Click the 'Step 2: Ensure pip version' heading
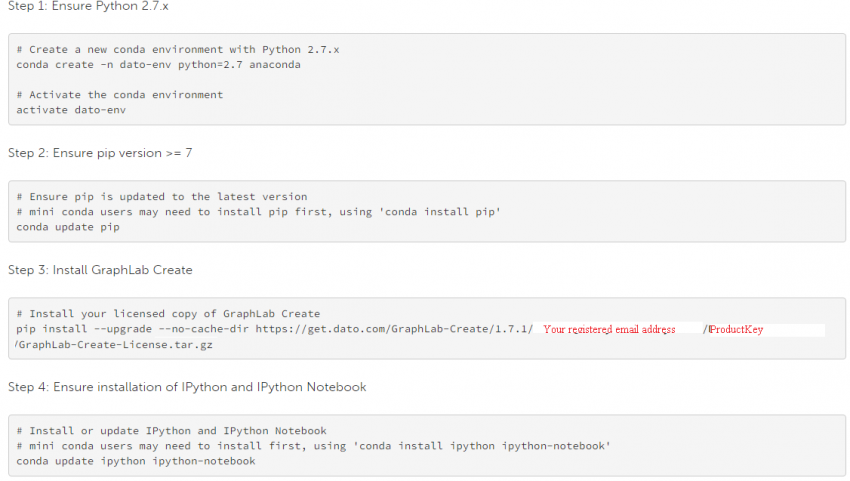 coord(100,153)
